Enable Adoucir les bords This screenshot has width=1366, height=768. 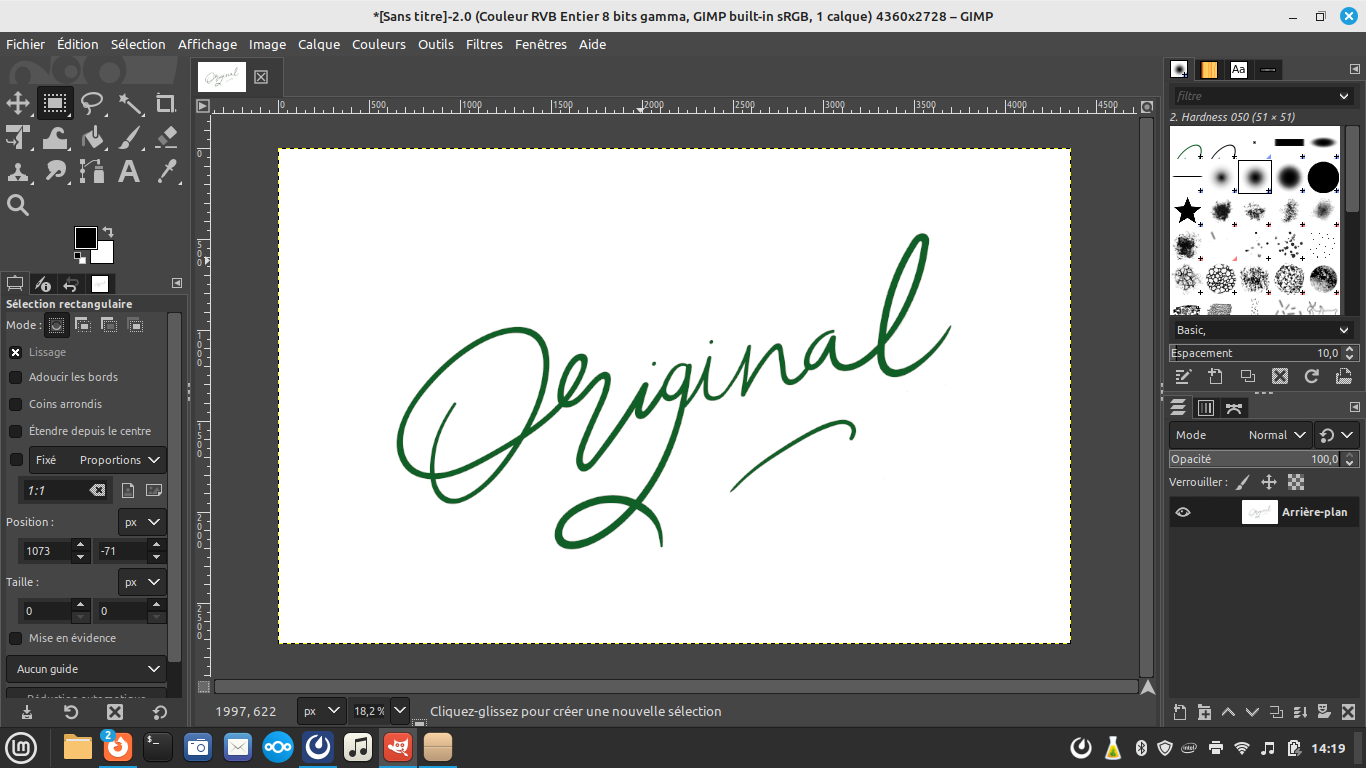(16, 377)
